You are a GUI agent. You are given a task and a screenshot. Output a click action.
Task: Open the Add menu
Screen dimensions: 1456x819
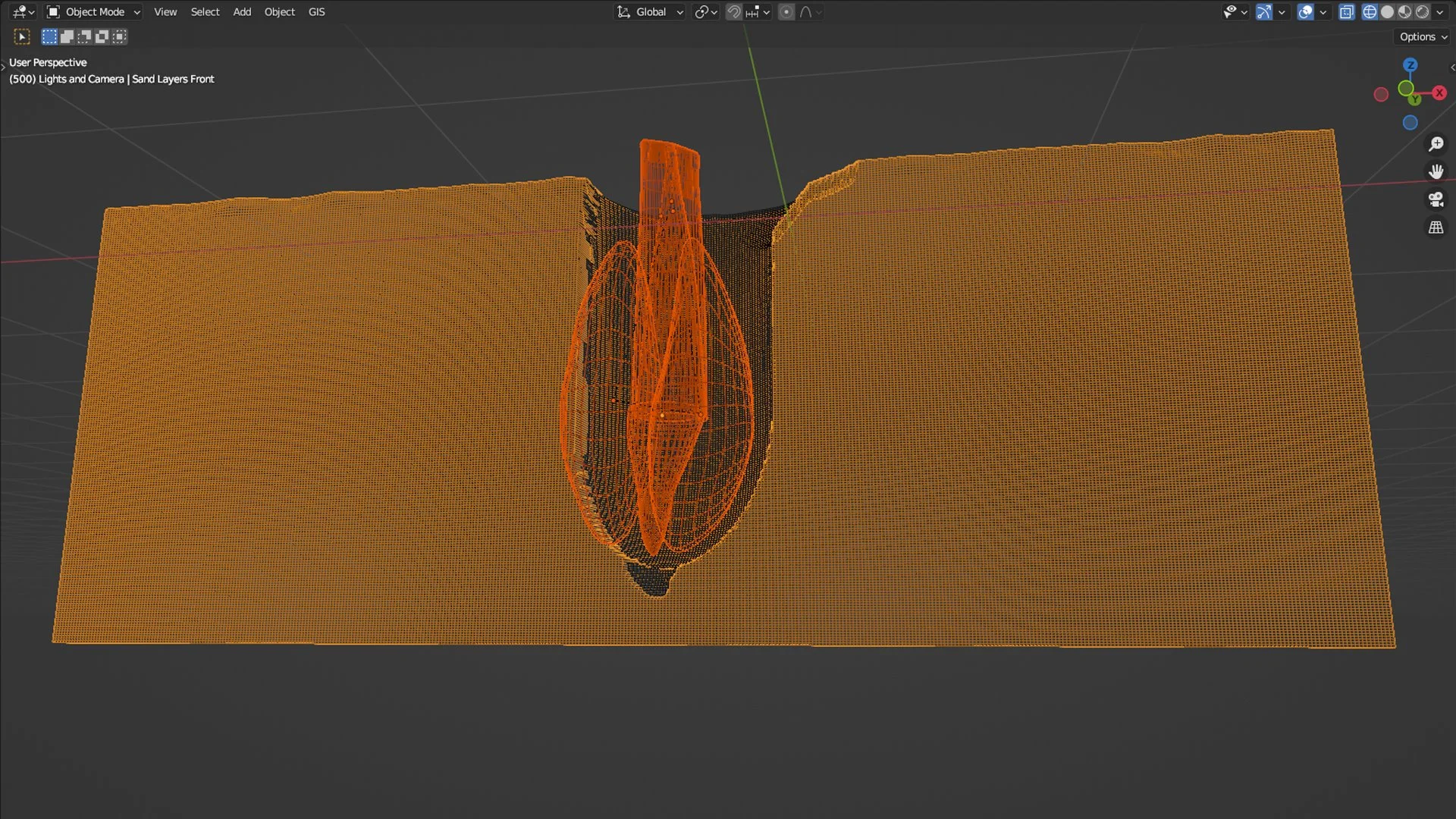click(x=242, y=12)
